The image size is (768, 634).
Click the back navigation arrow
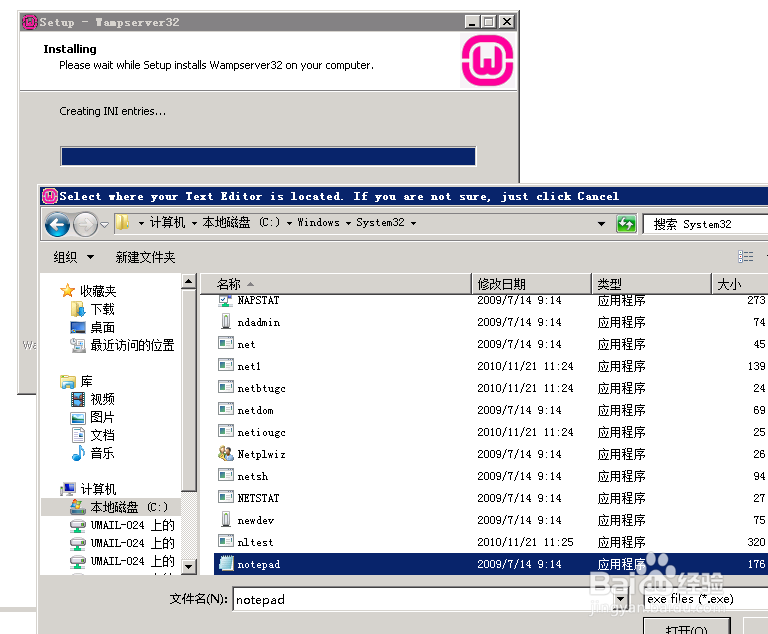57,225
